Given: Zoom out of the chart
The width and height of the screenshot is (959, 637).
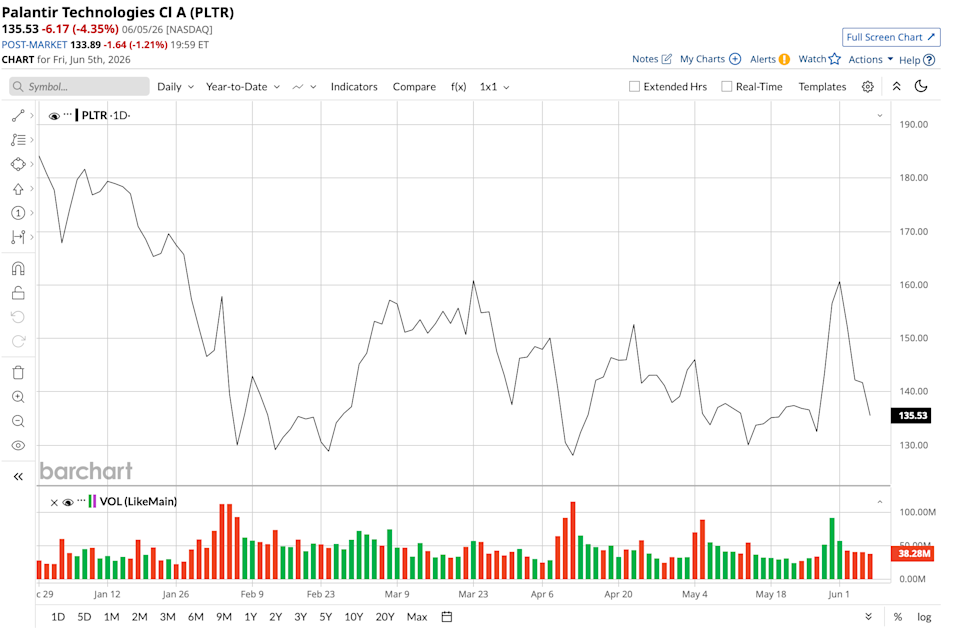Looking at the screenshot, I should [x=18, y=421].
